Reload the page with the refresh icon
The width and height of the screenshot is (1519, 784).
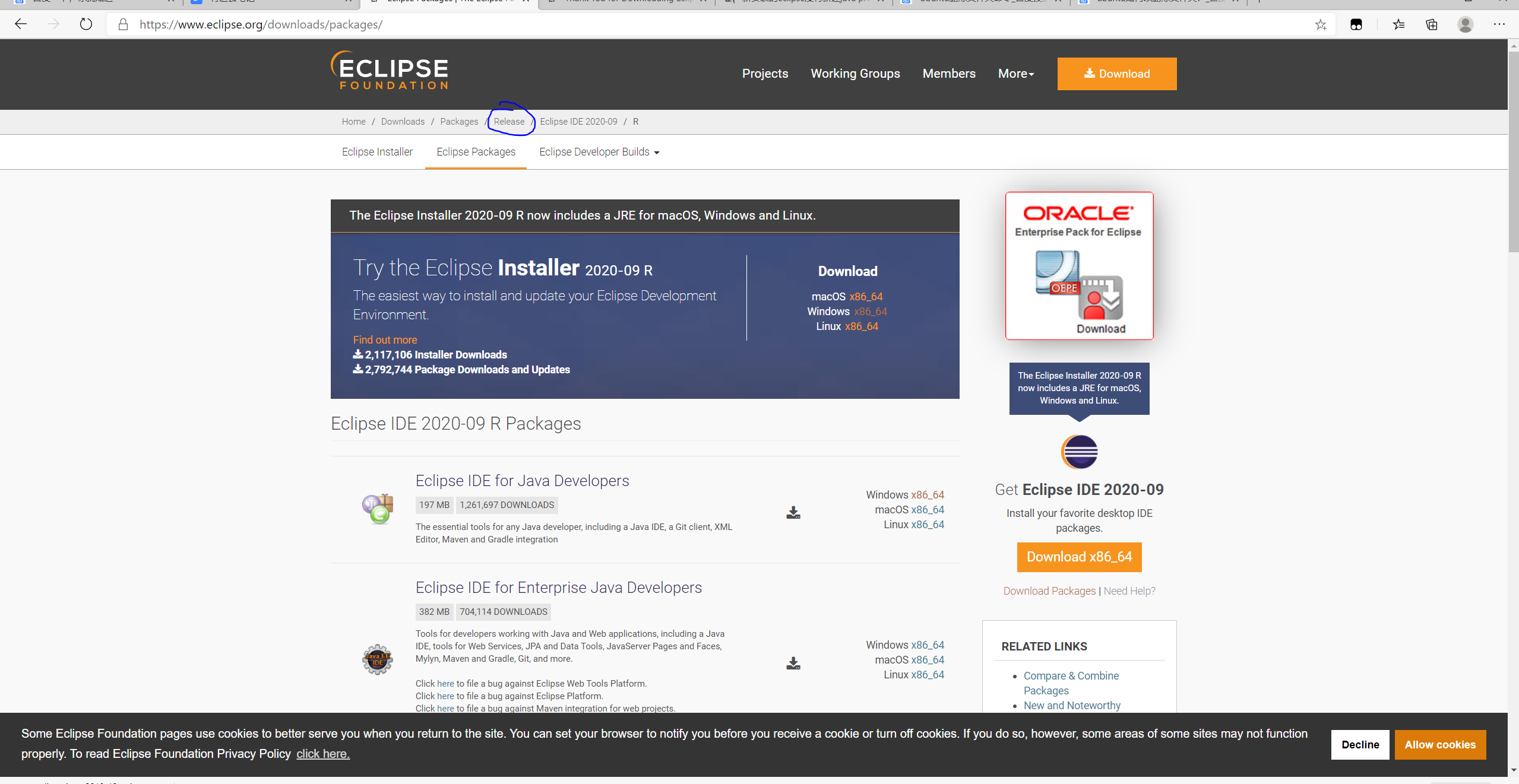(x=86, y=24)
